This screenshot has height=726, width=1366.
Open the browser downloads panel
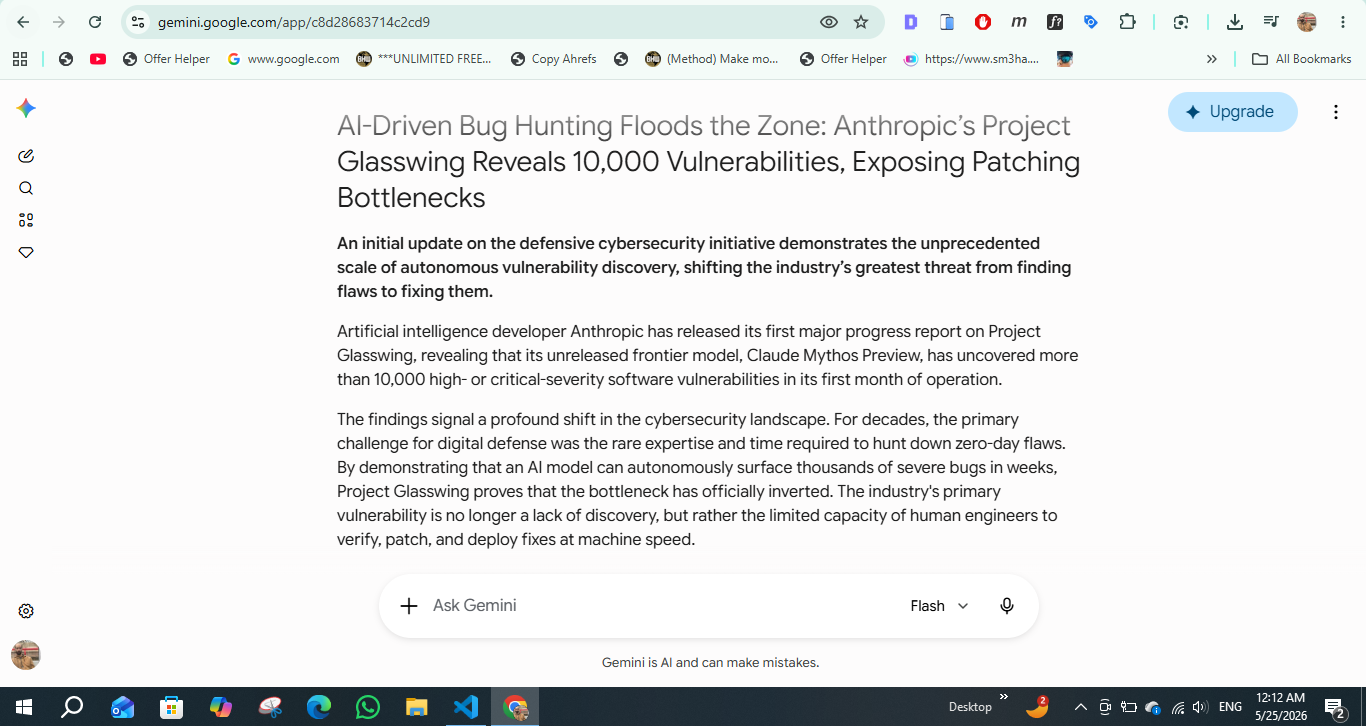coord(1235,21)
